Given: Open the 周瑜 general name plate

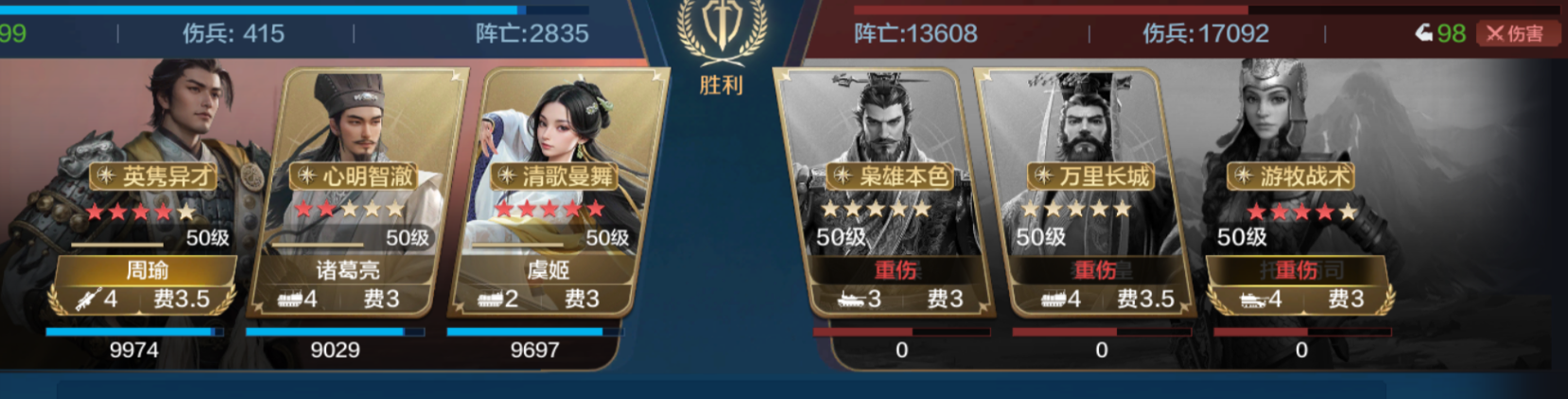Looking at the screenshot, I should pos(148,271).
